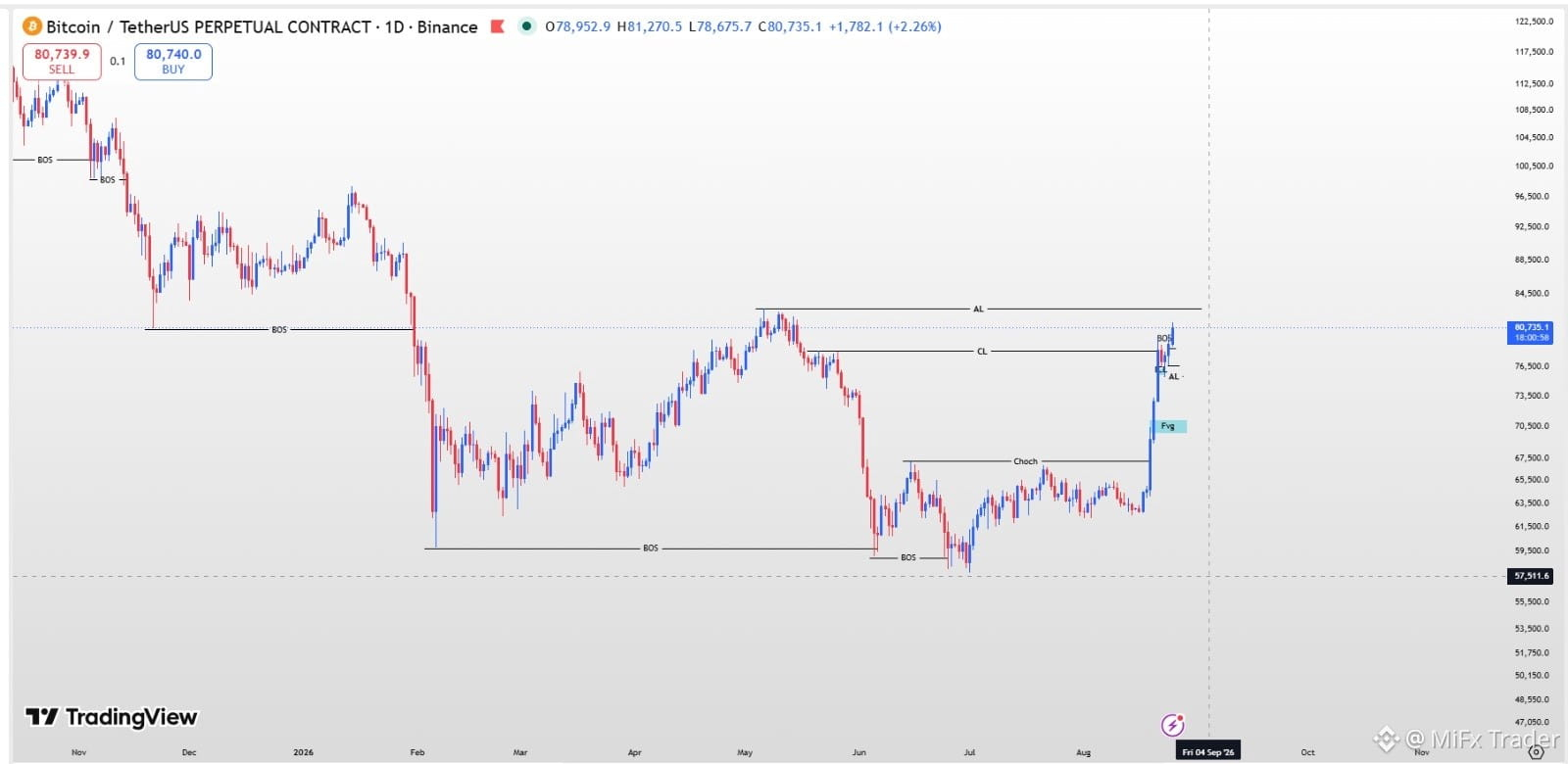Click the Choch label on the chart
Viewport: 1568px width, 764px height.
1025,461
